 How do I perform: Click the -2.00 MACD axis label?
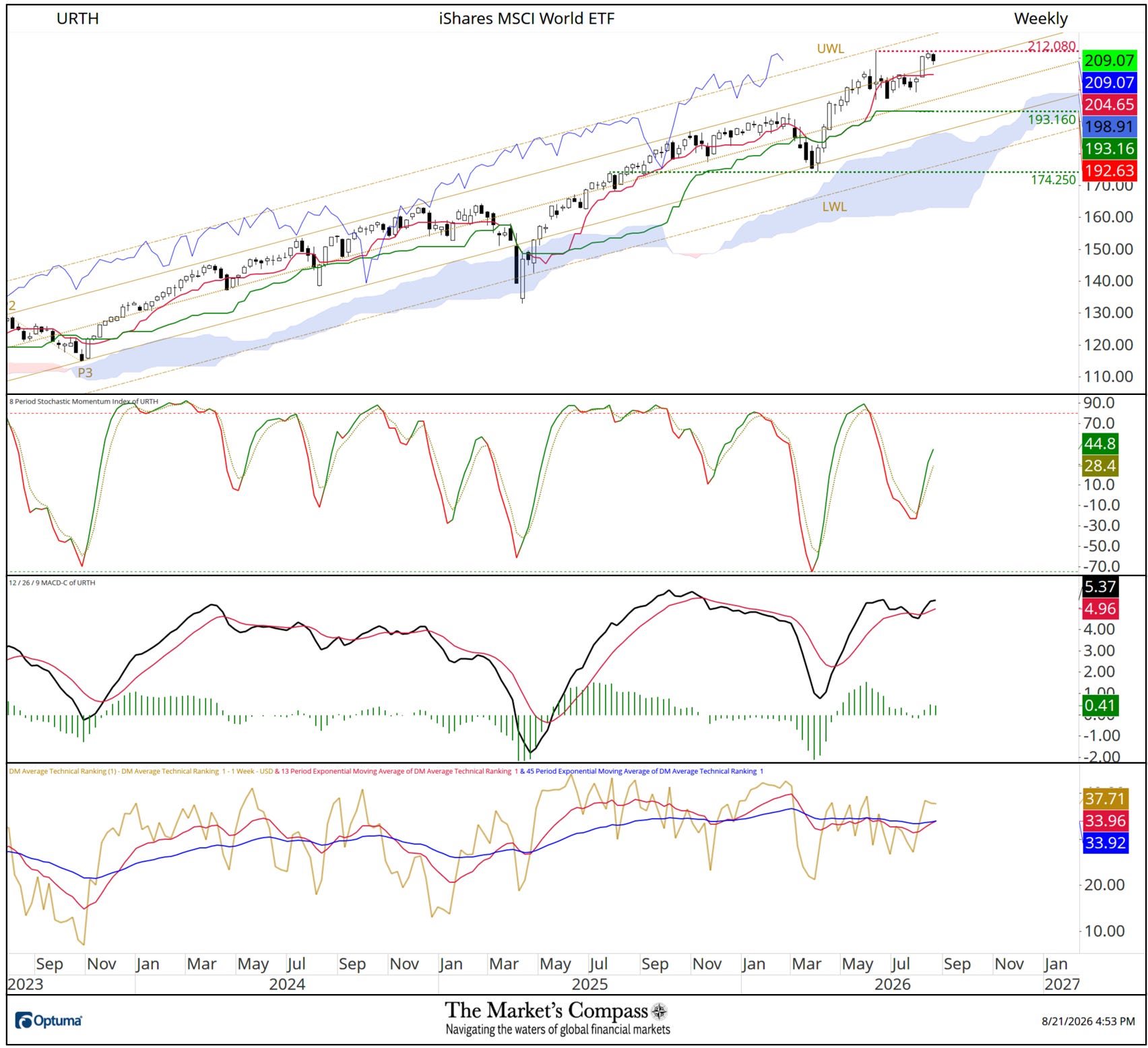coord(1101,756)
